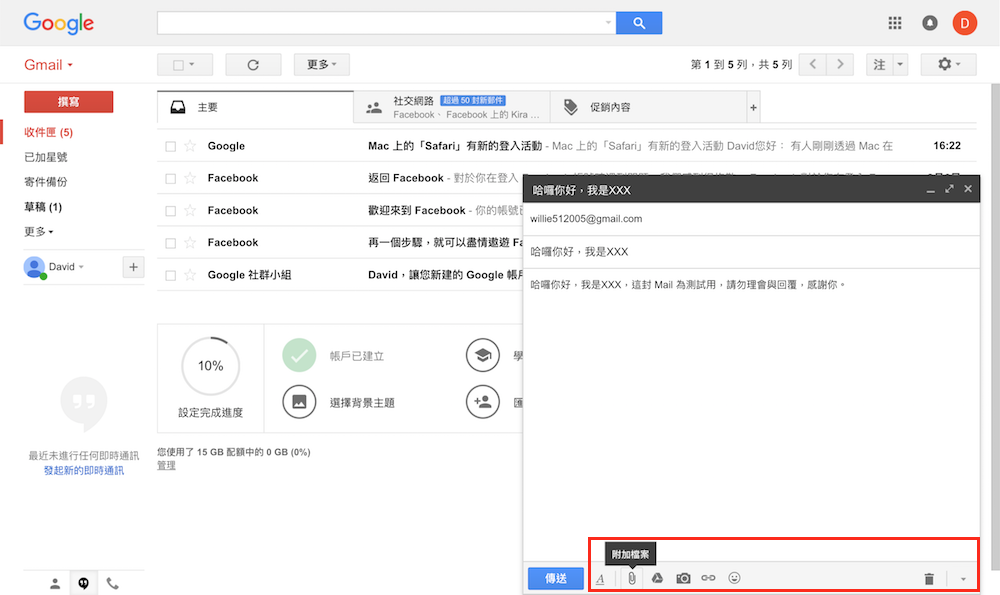Open the Google apps grid icon
Image resolution: width=1000 pixels, height=595 pixels.
point(895,23)
